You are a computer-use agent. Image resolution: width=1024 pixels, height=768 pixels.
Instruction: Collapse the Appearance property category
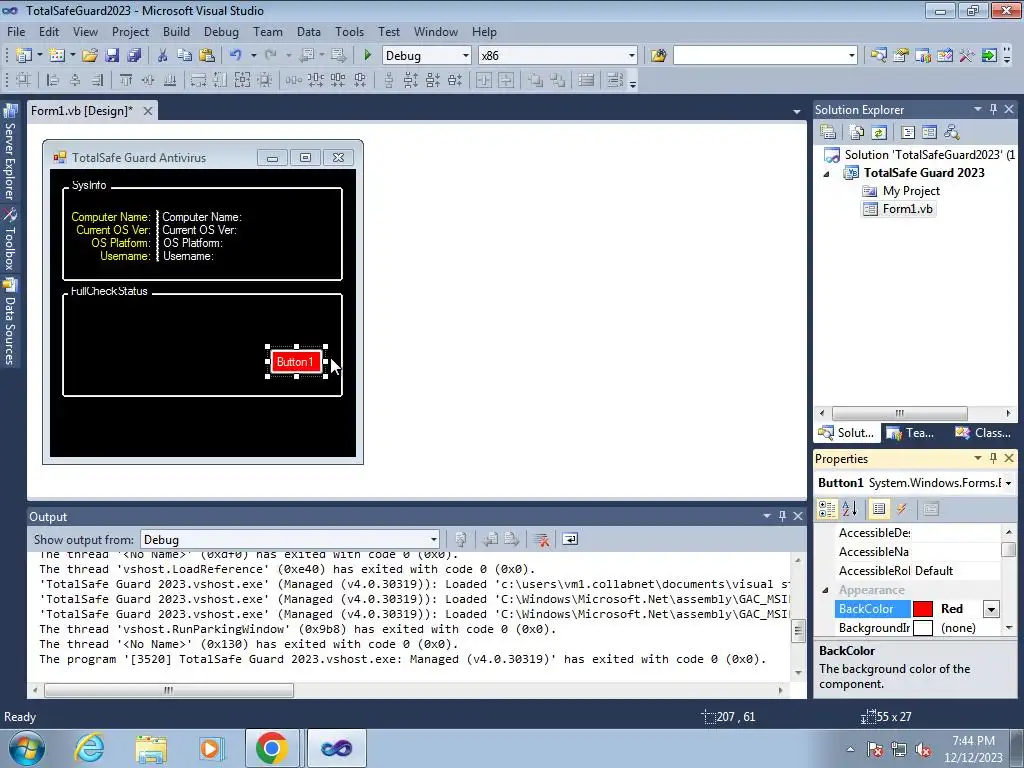tap(825, 590)
